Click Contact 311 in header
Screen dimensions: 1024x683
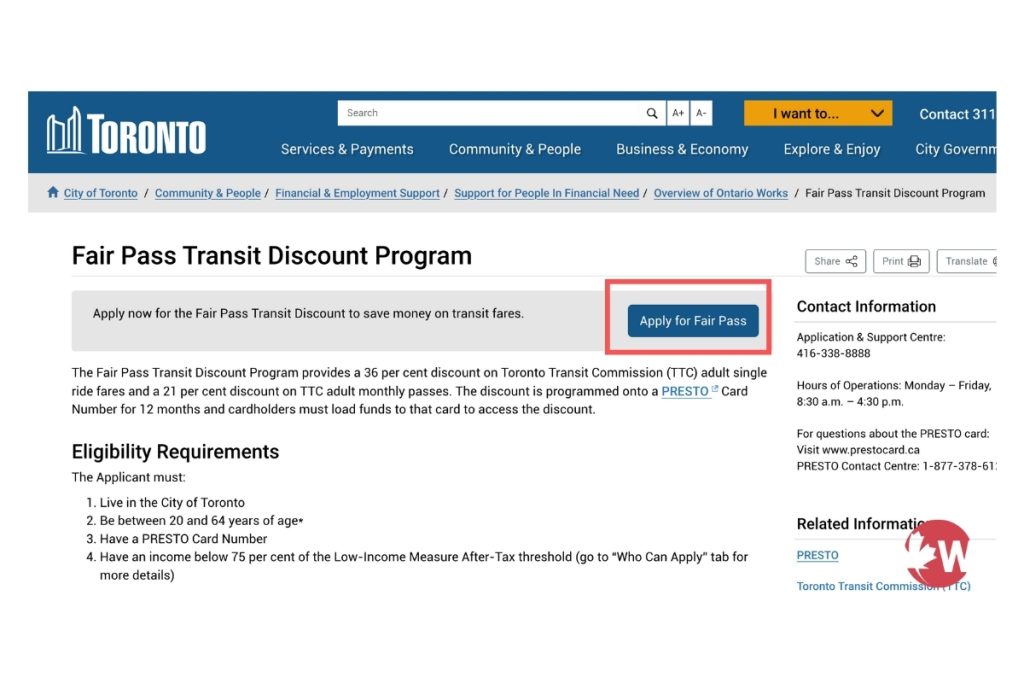click(957, 114)
